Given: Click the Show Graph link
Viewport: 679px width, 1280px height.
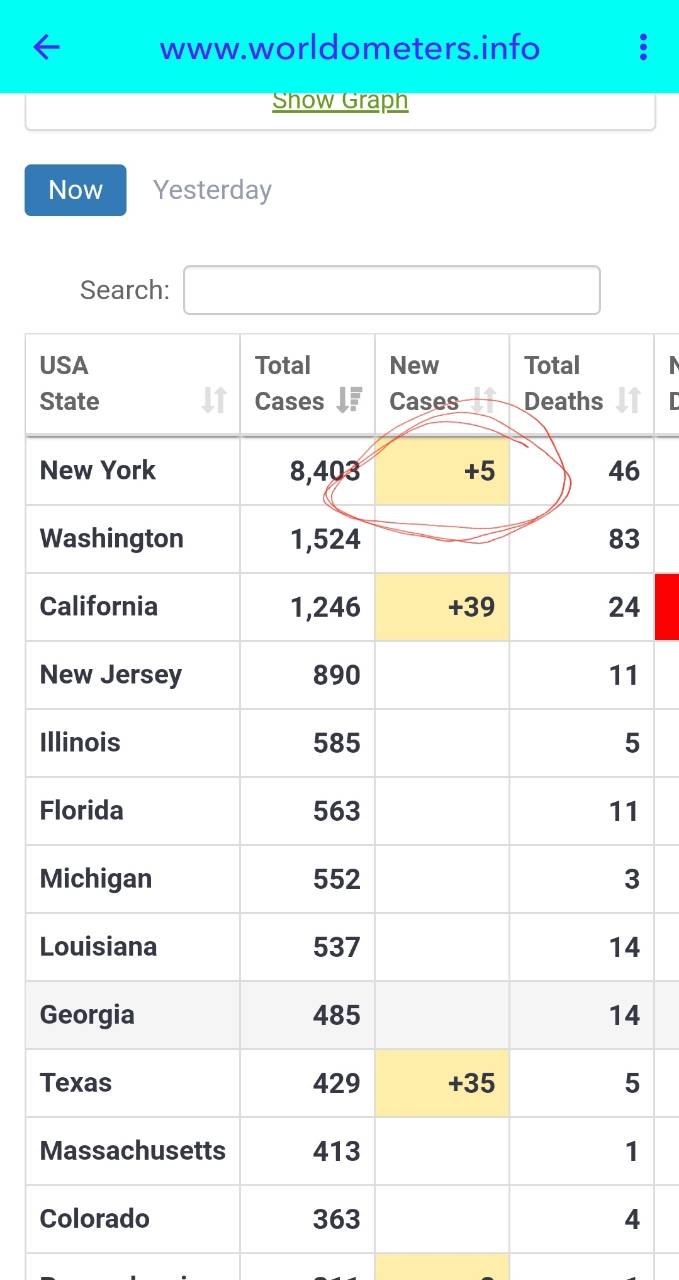Looking at the screenshot, I should point(340,101).
